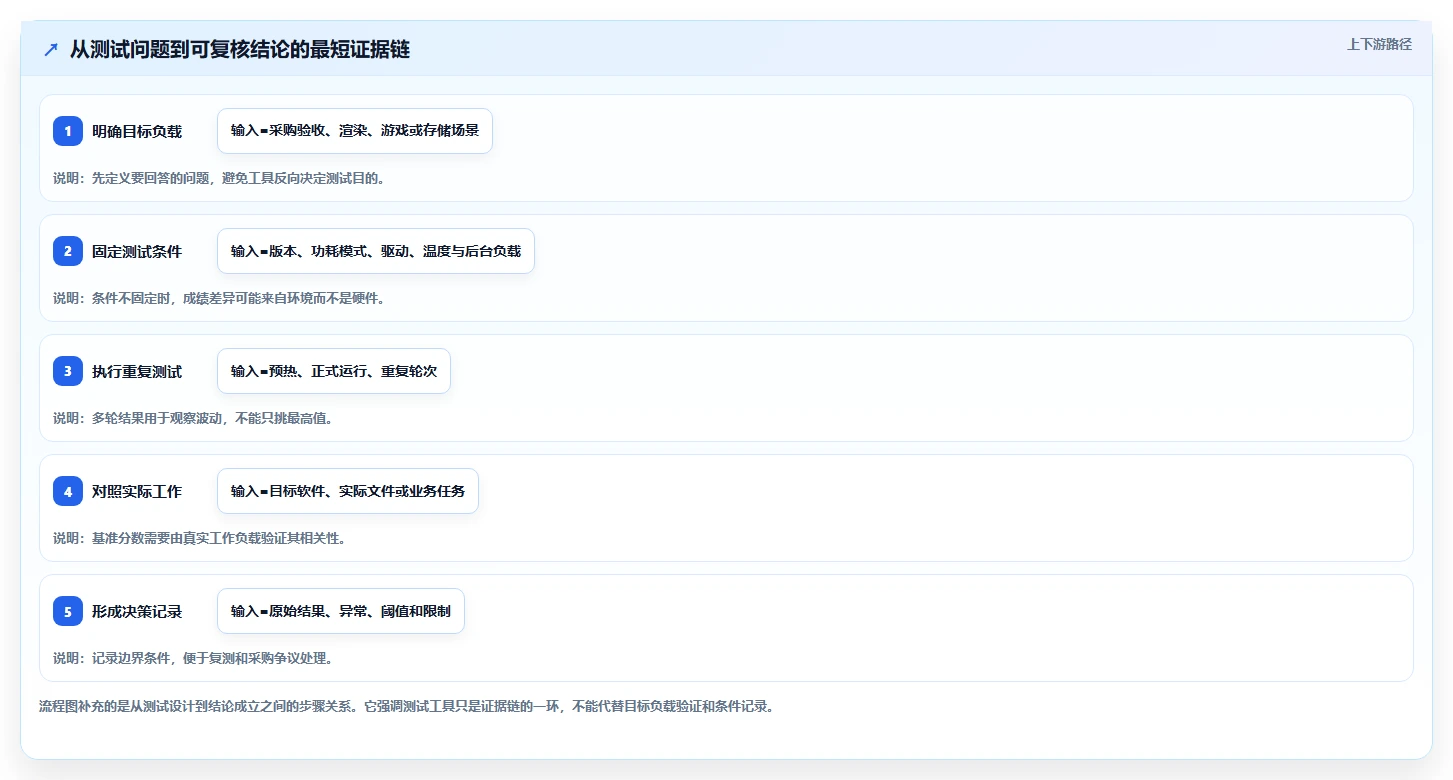1453x780 pixels.
Task: Select the 明确目标负载 step title
Action: tap(137, 131)
